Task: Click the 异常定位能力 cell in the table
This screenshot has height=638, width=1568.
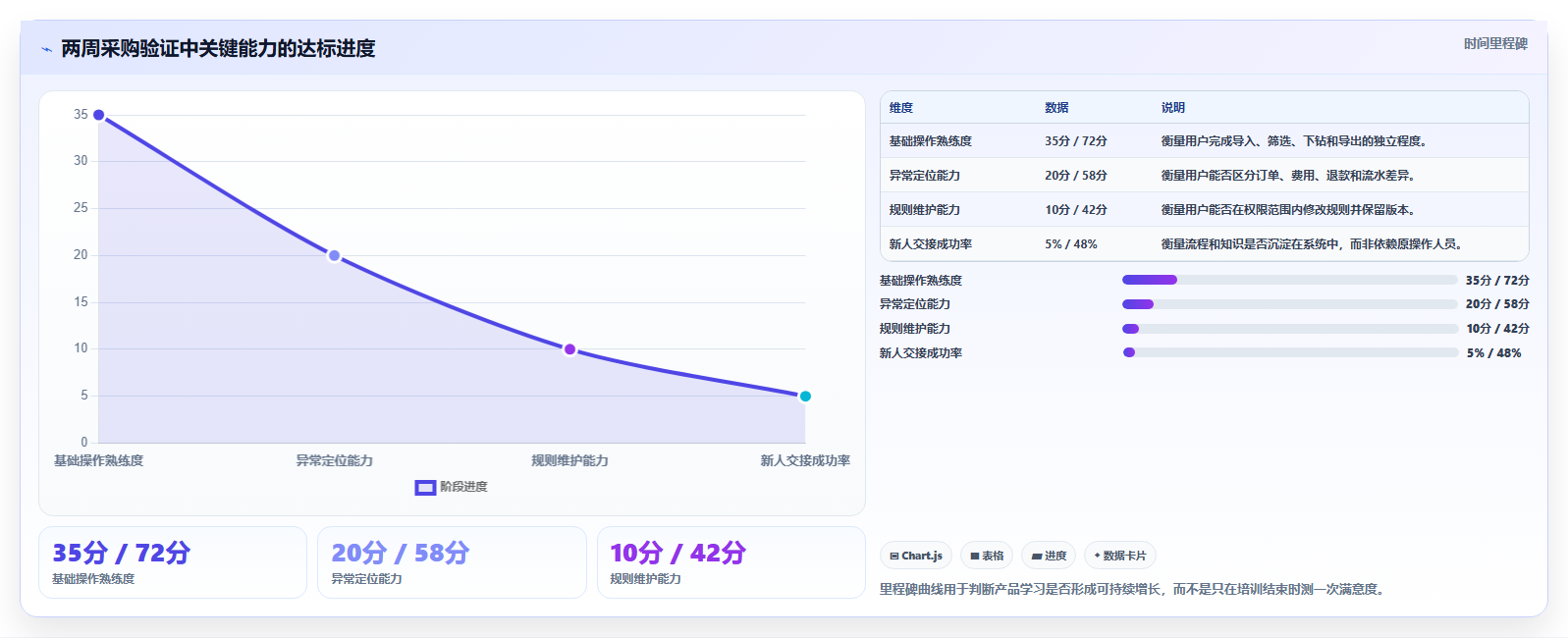Action: point(925,176)
